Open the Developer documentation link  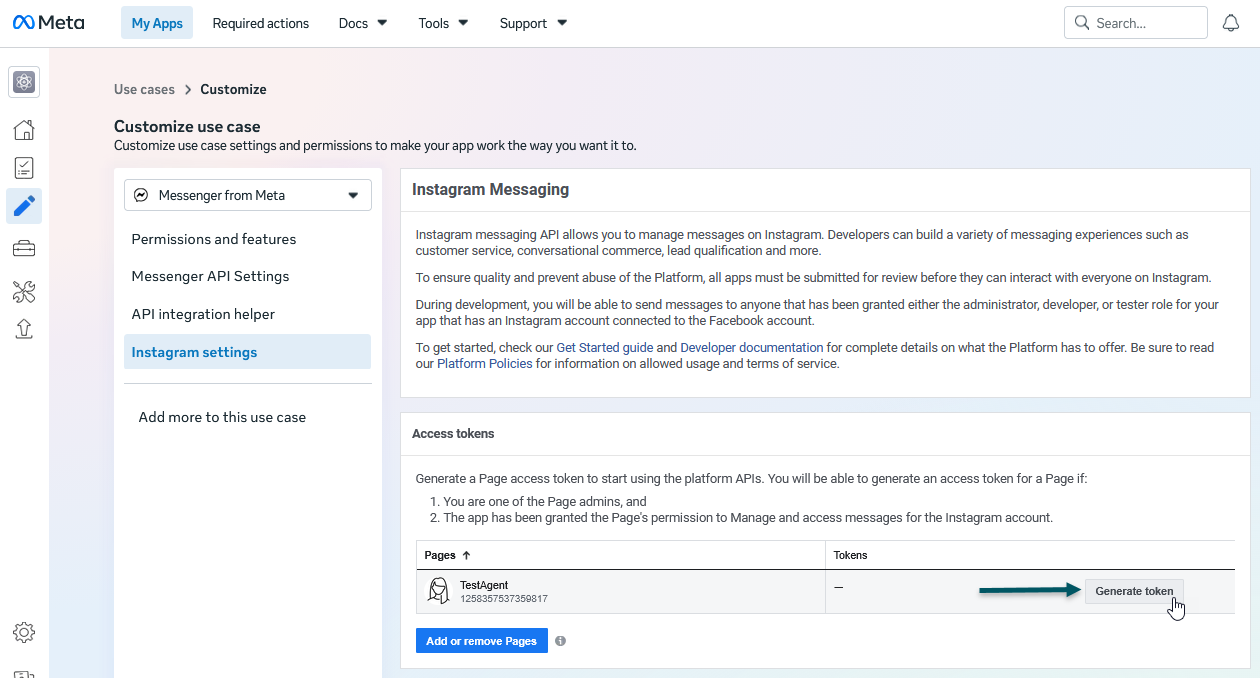pyautogui.click(x=752, y=347)
